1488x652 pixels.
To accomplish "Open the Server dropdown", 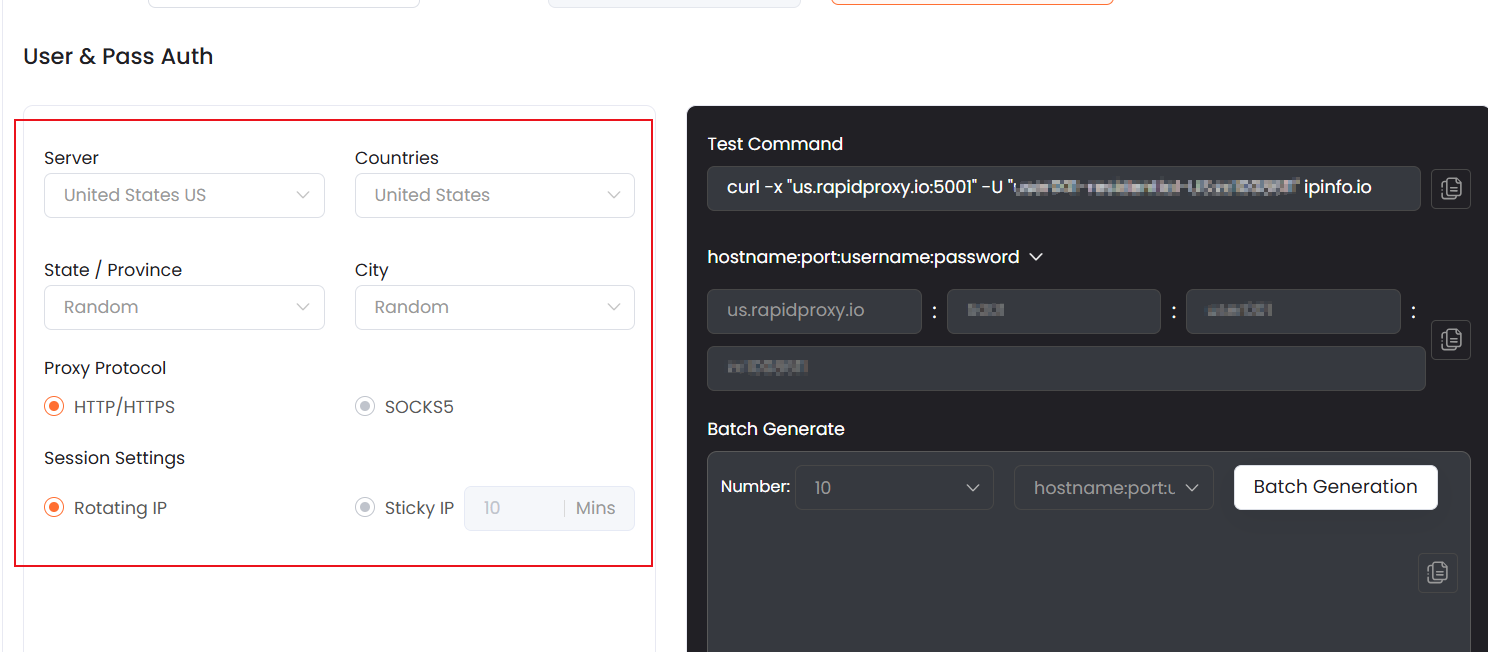I will point(184,195).
